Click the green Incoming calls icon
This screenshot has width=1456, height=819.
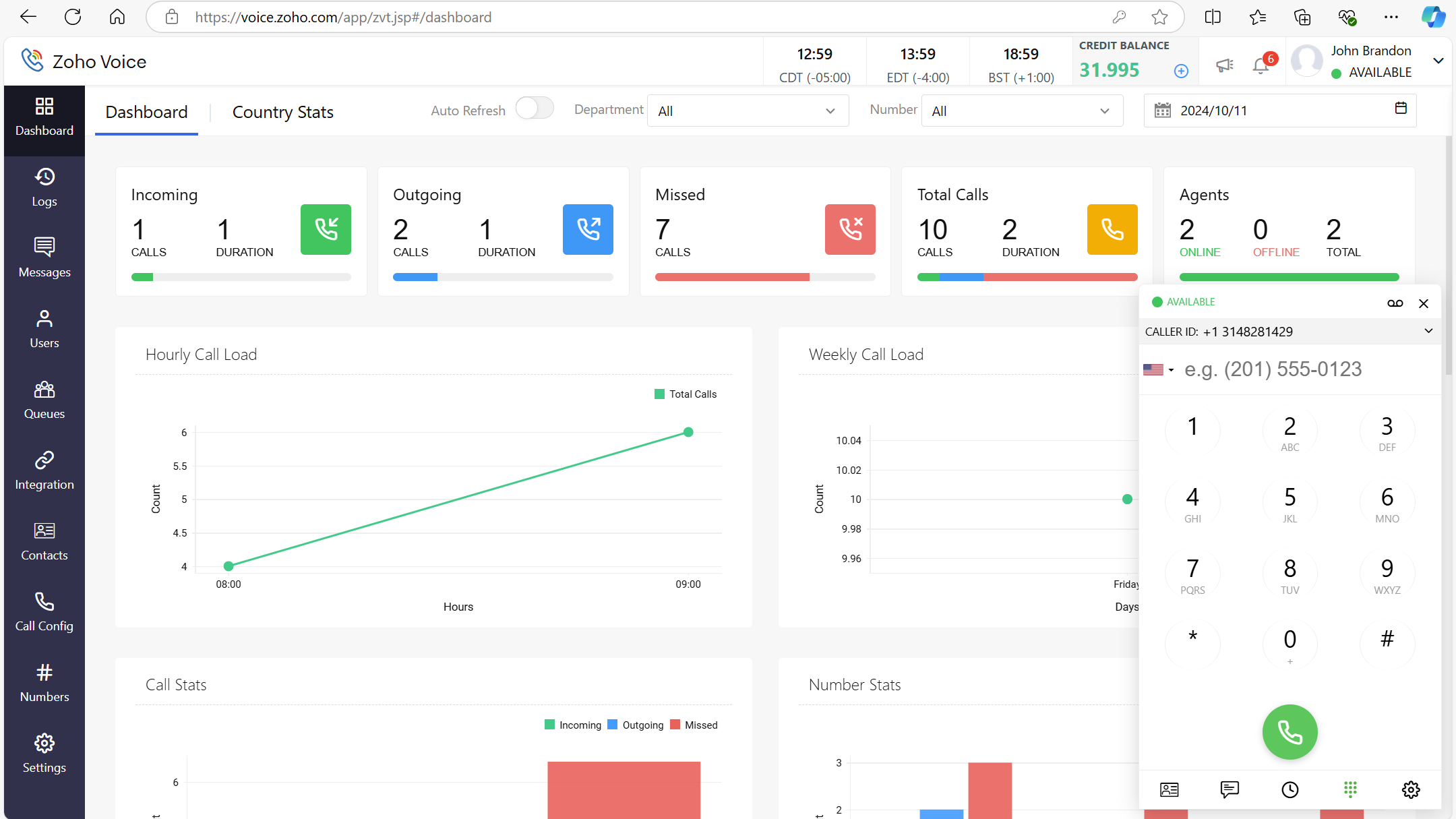[x=326, y=229]
